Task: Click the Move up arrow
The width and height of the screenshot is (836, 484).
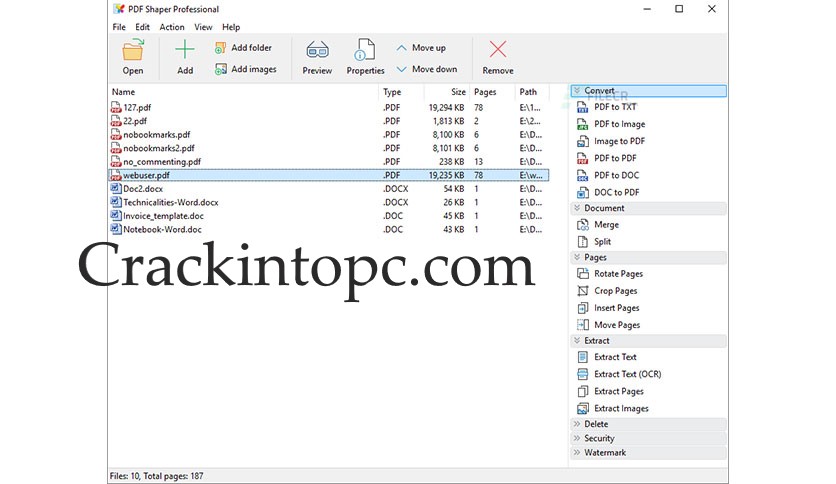Action: click(401, 48)
